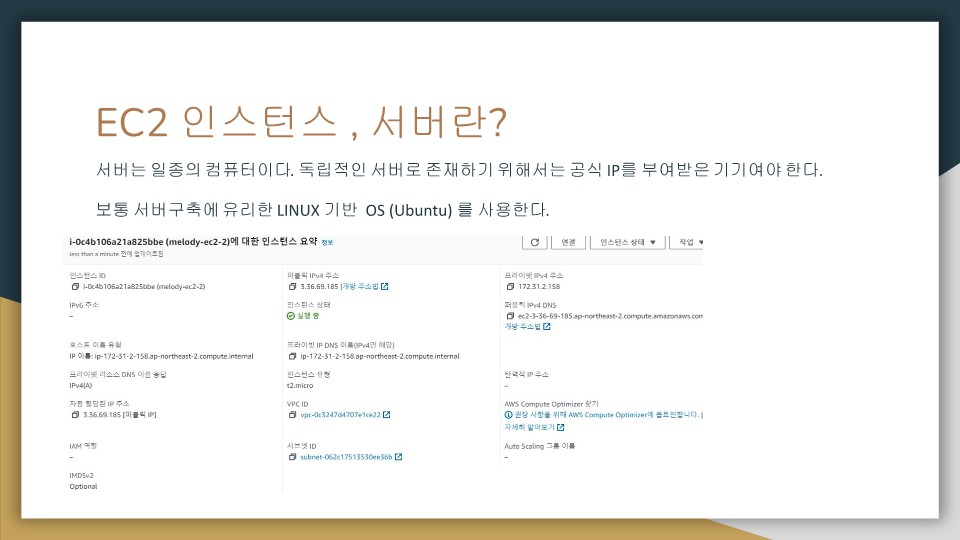The height and width of the screenshot is (540, 960).
Task: Copy the instance ID i-0c4b106a21a825bbe
Action: pyautogui.click(x=75, y=287)
